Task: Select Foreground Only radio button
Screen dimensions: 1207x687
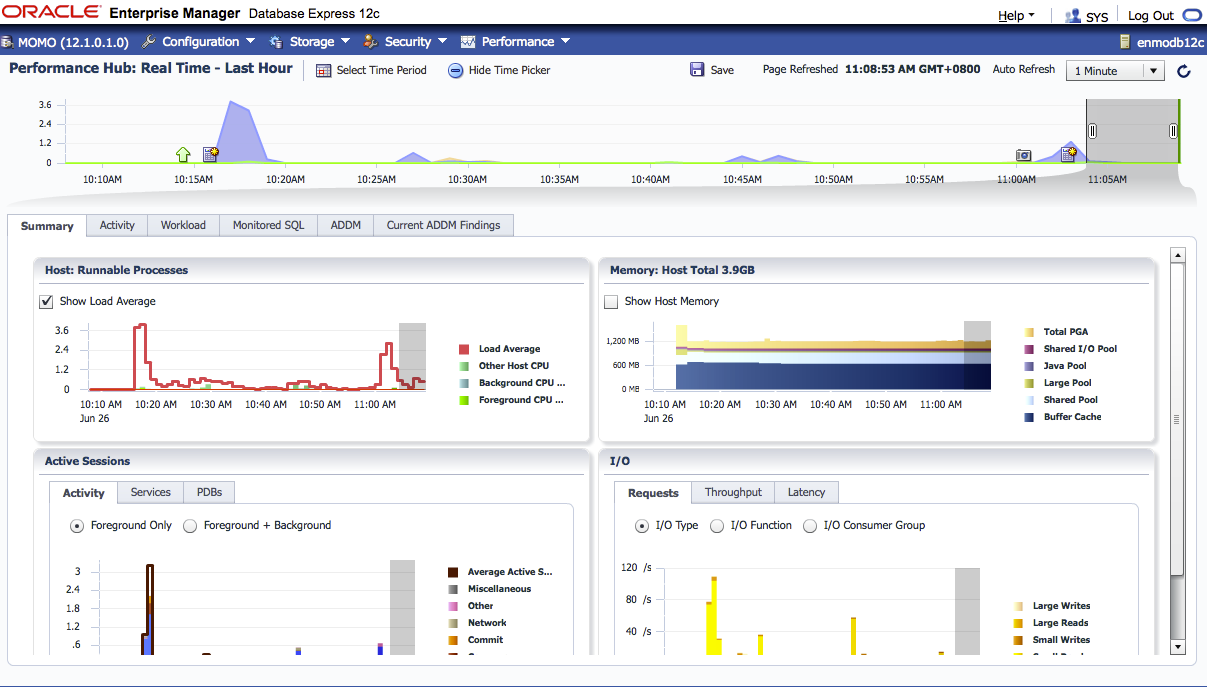Action: point(77,526)
